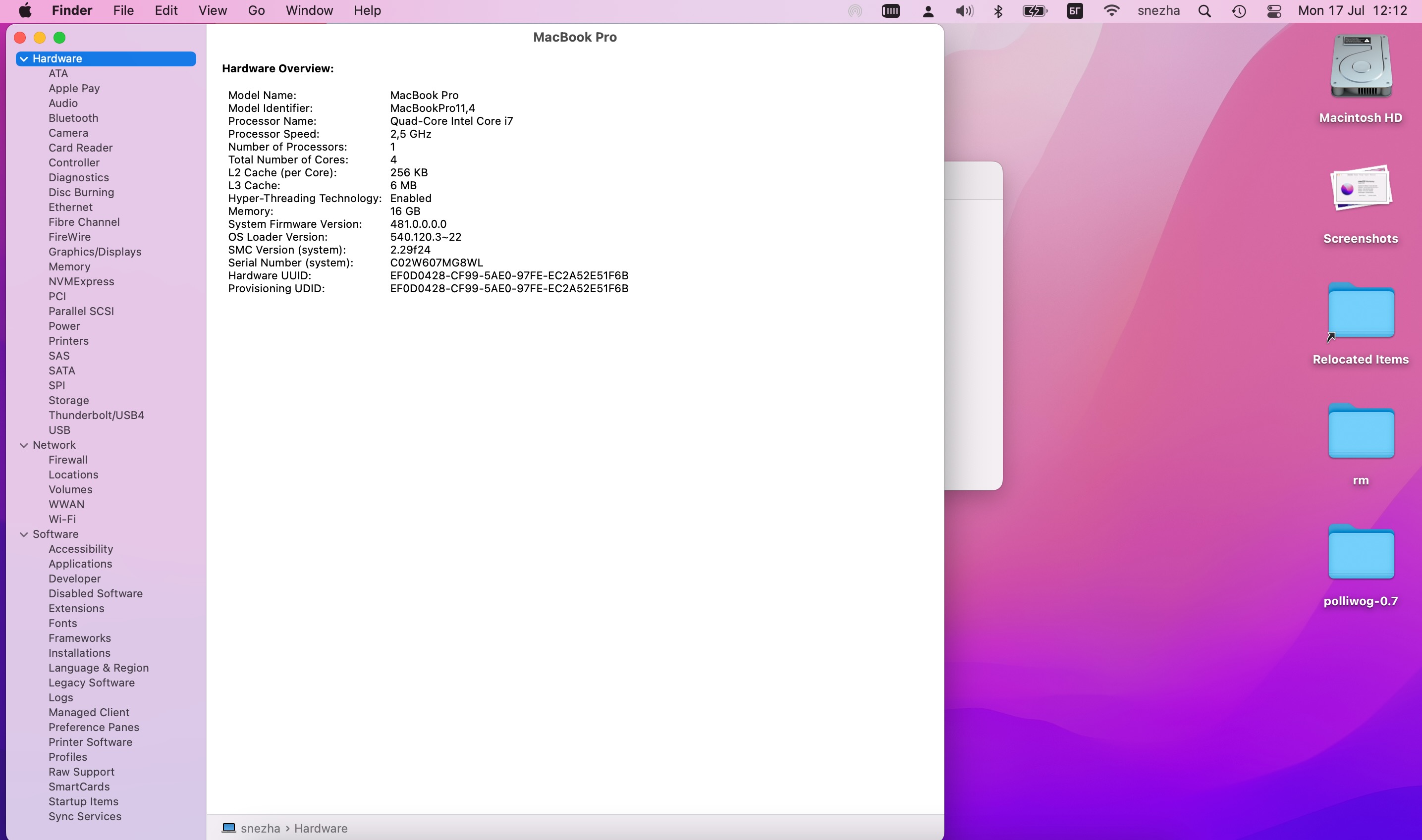Image resolution: width=1422 pixels, height=840 pixels.
Task: Select Startup Items in sidebar
Action: [83, 801]
